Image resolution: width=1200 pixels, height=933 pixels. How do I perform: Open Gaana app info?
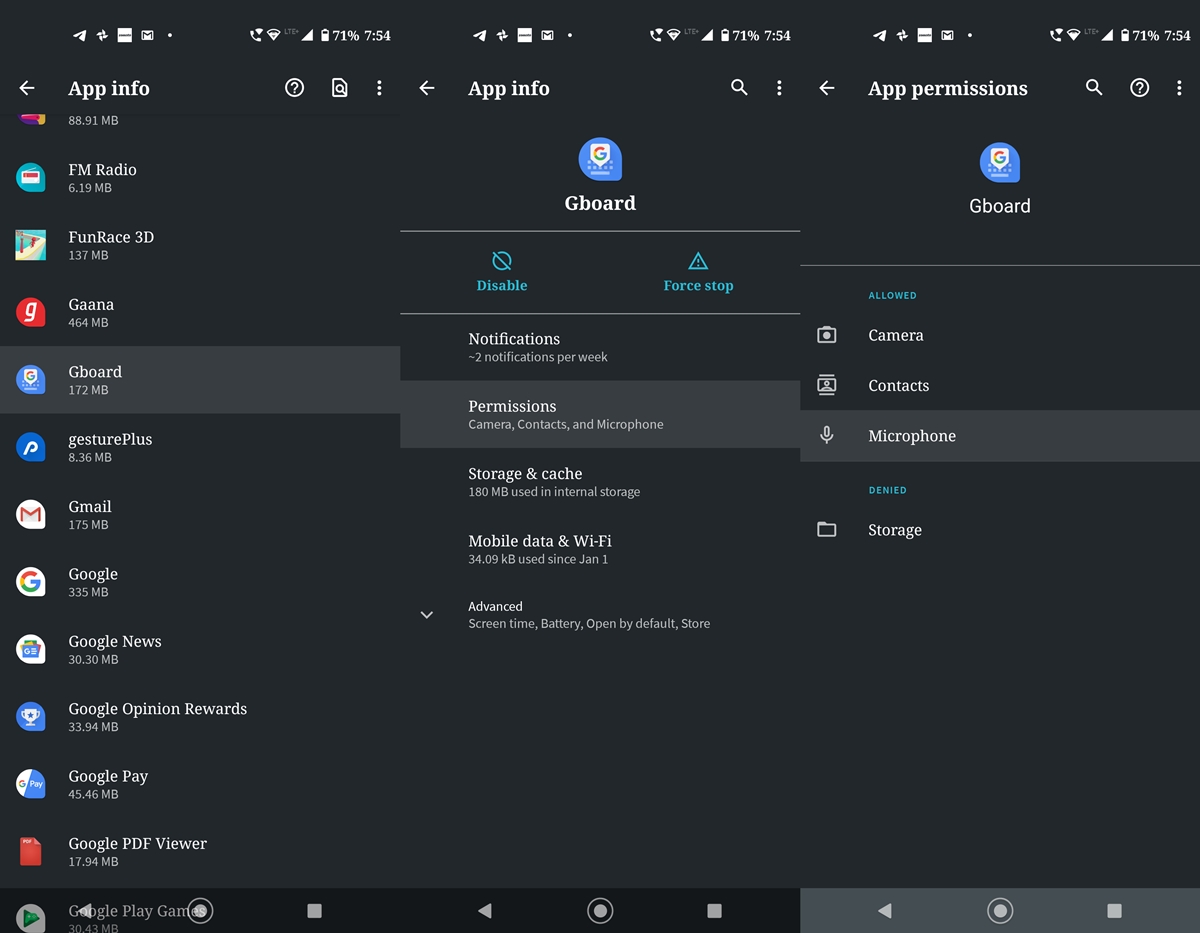click(200, 312)
